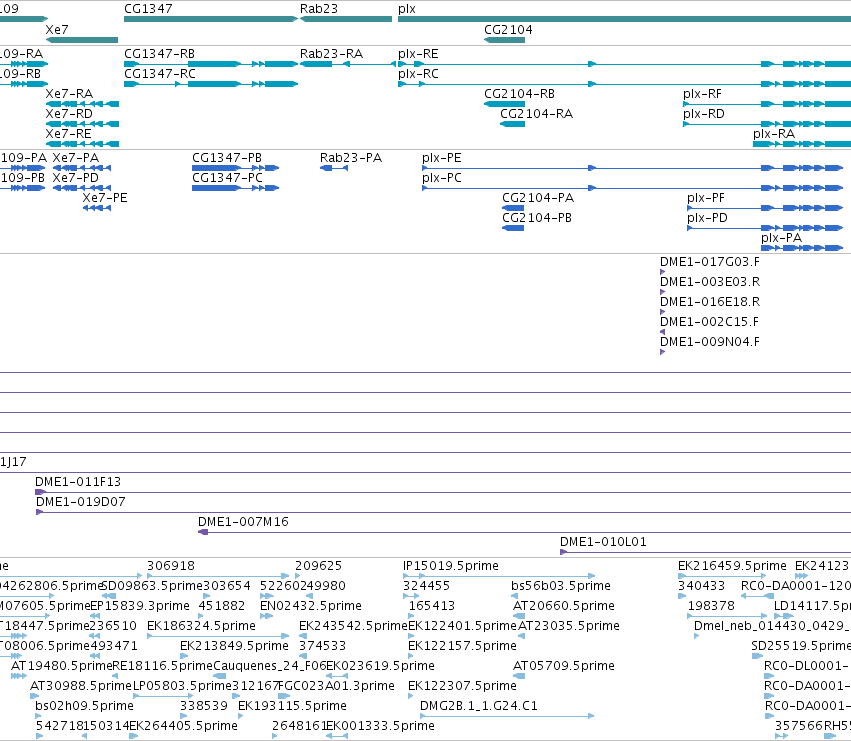
Task: Click transcript plx-RC label
Action: tap(418, 74)
